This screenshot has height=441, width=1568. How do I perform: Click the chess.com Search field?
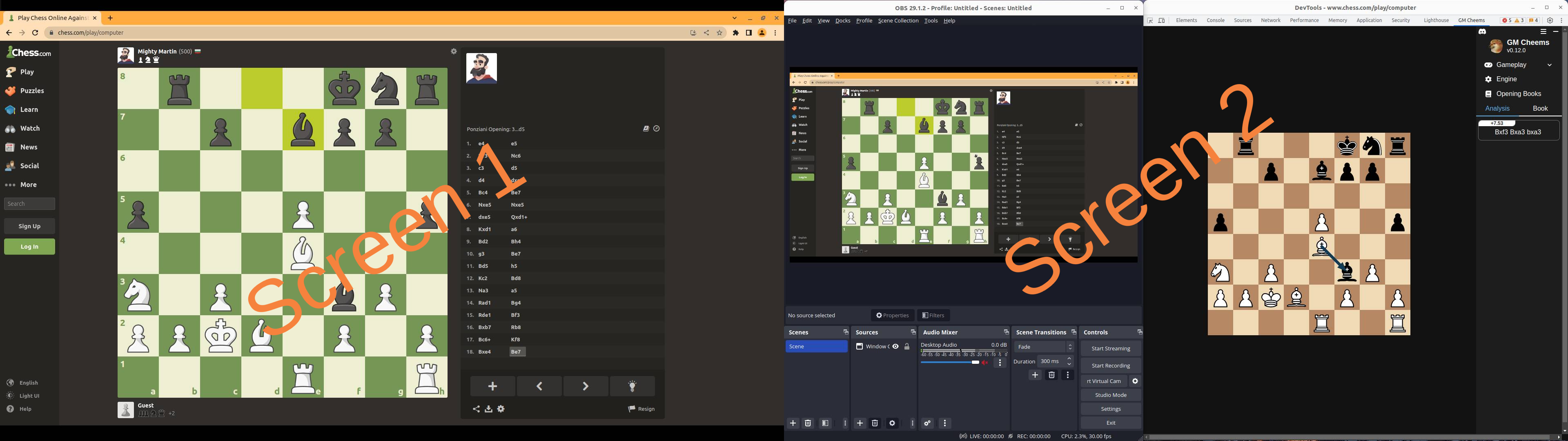click(x=30, y=204)
